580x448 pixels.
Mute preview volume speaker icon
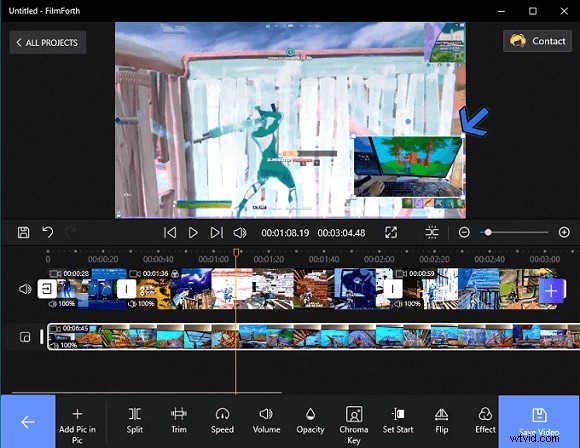tap(240, 233)
